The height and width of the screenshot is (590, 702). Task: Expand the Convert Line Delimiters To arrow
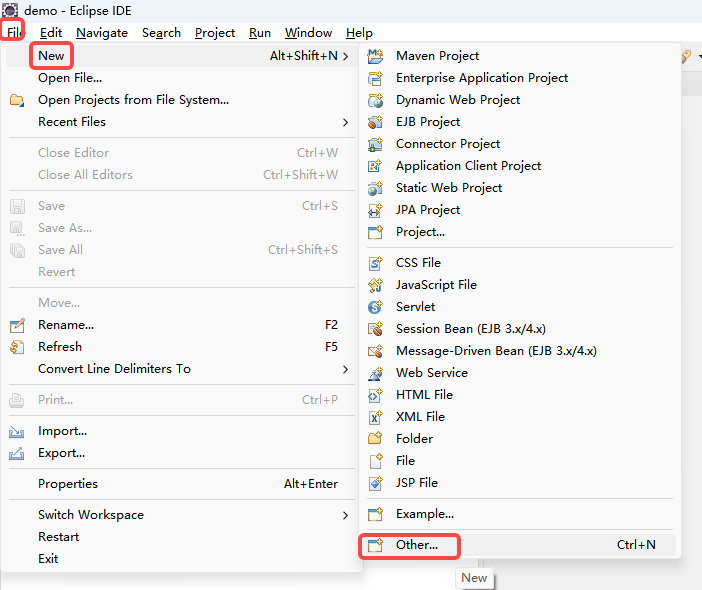pyautogui.click(x=345, y=369)
